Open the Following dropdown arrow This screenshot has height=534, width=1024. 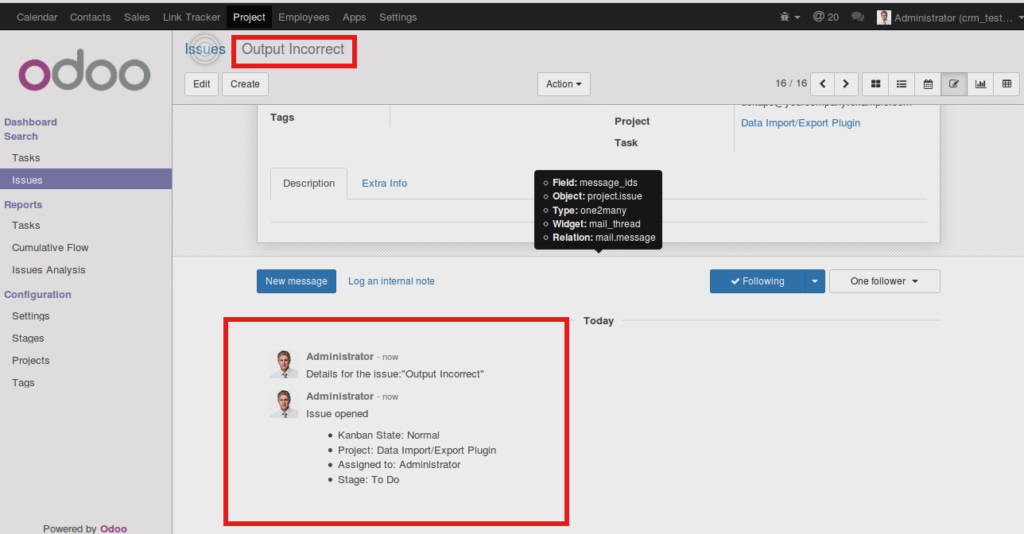[x=814, y=281]
